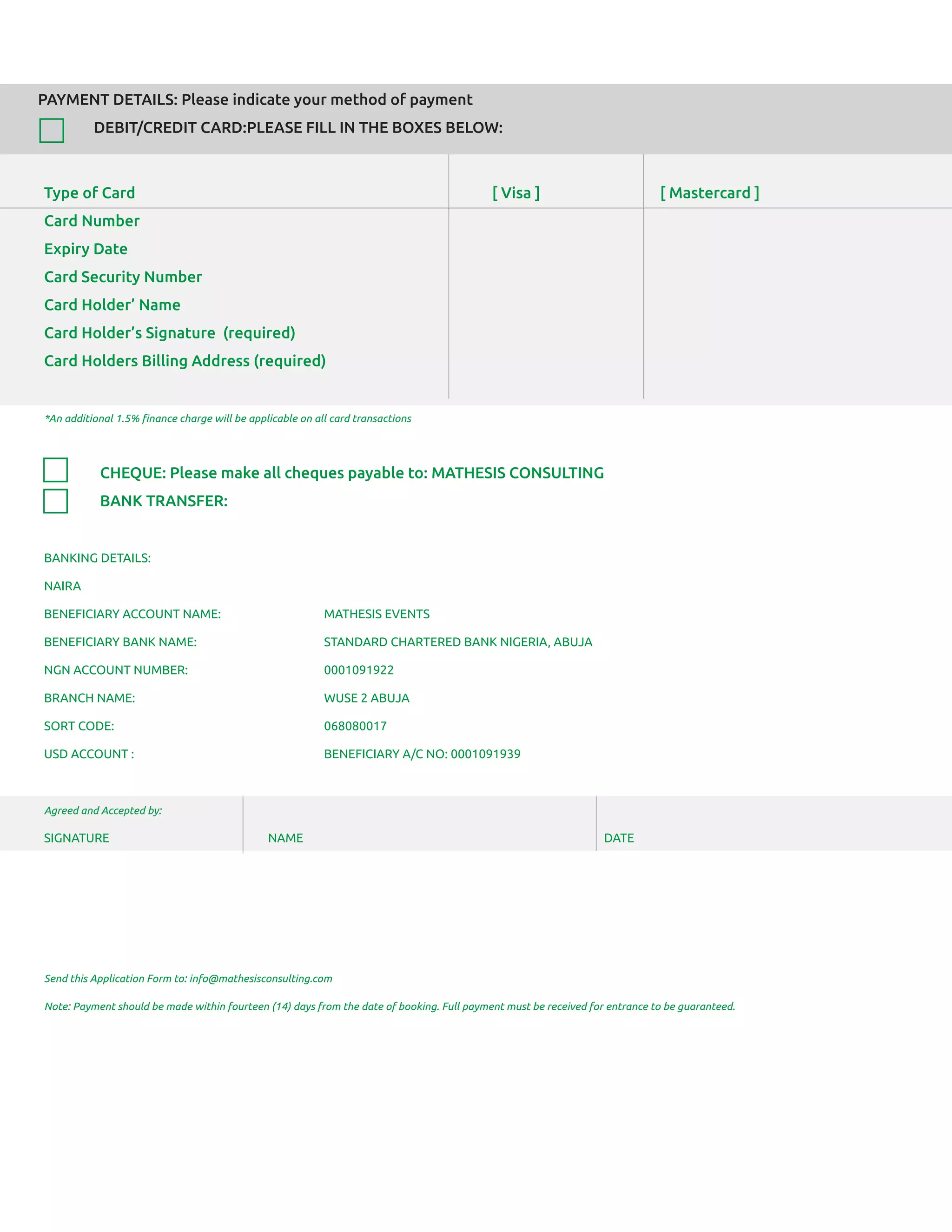
Task: Check the Debit/Credit Card payment checkbox
Action: pyautogui.click(x=51, y=130)
